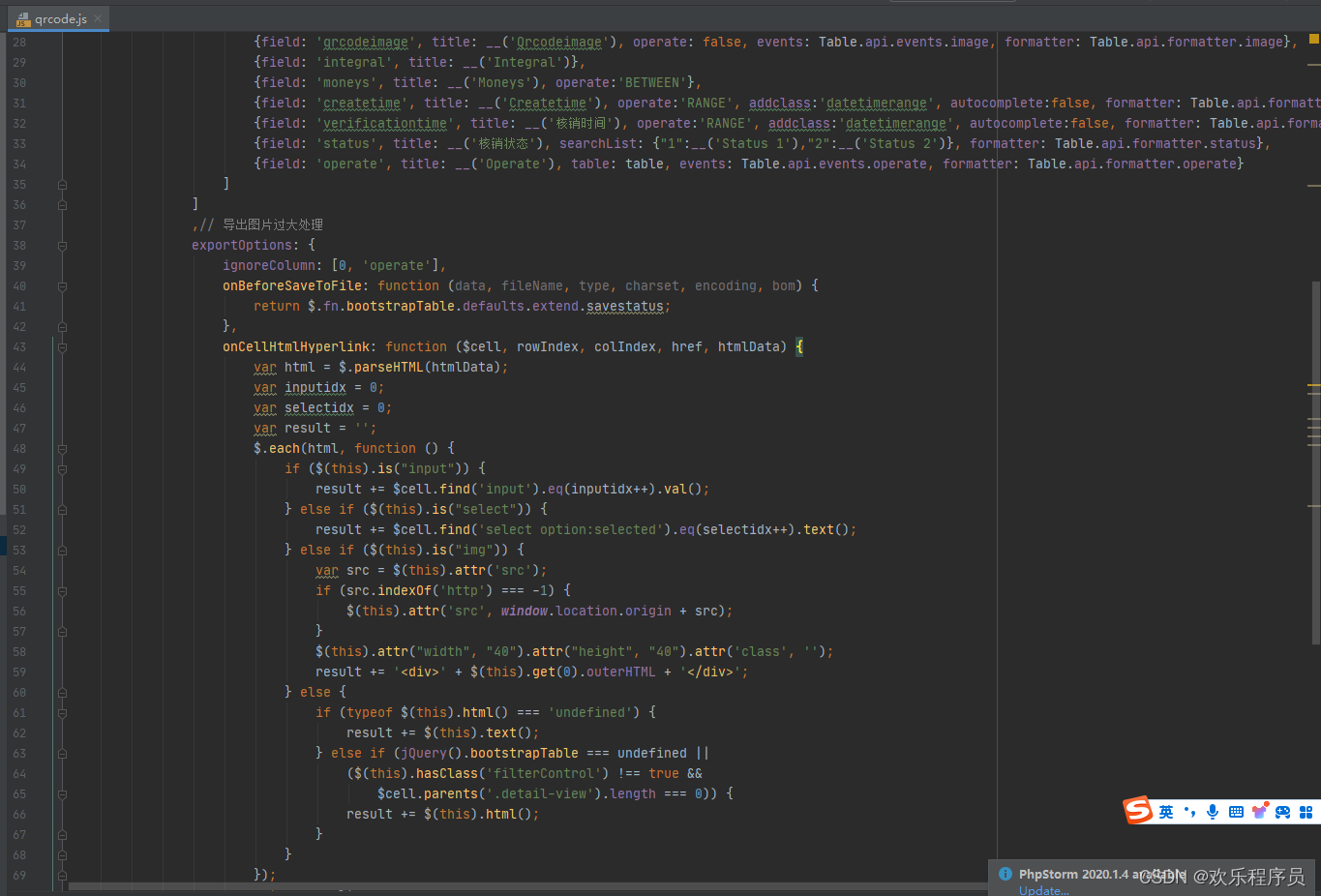Click the onCellHtmlHyperlink property name
Image resolution: width=1321 pixels, height=896 pixels.
tap(296, 346)
